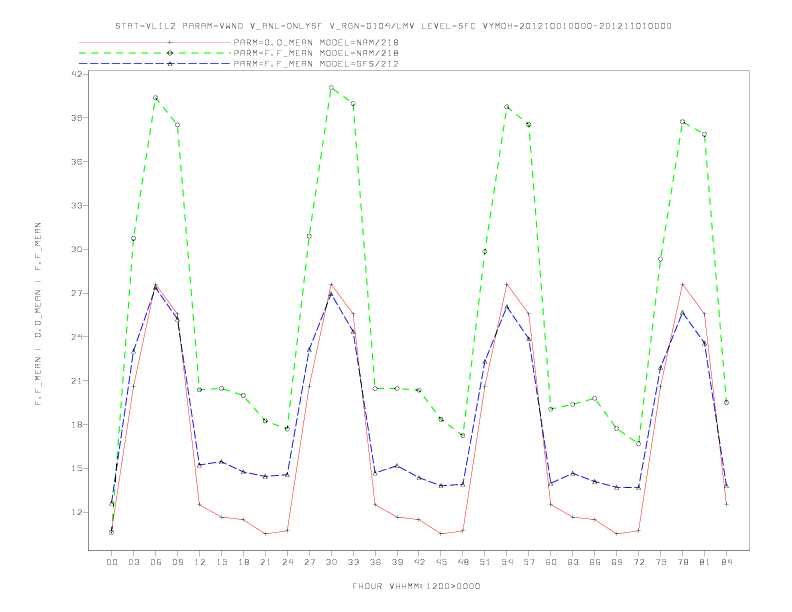Click x-axis forecast hour label 60
792x612 pixels.
pyautogui.click(x=551, y=562)
